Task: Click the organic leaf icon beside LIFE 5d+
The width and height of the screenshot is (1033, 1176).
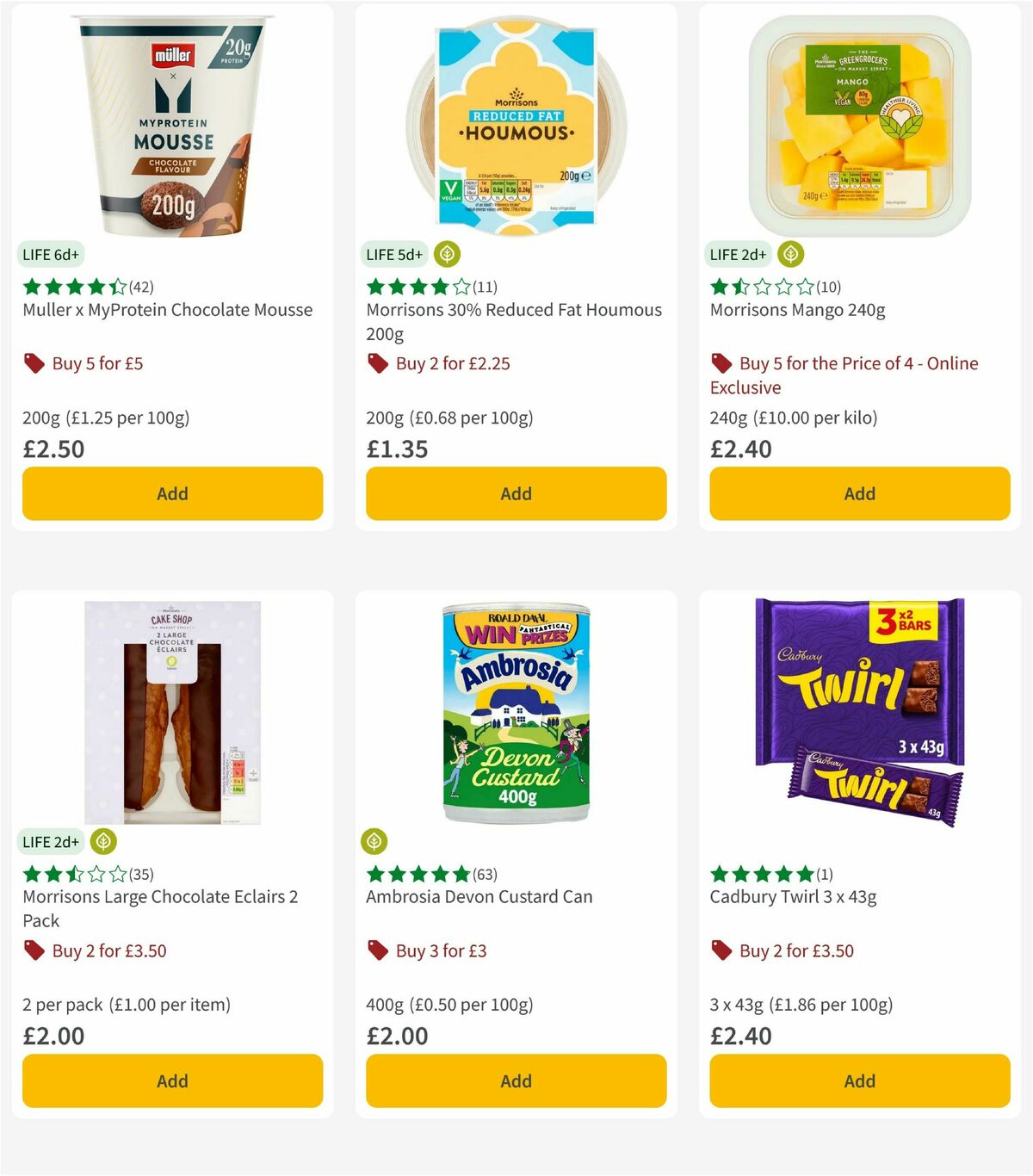Action: [447, 254]
